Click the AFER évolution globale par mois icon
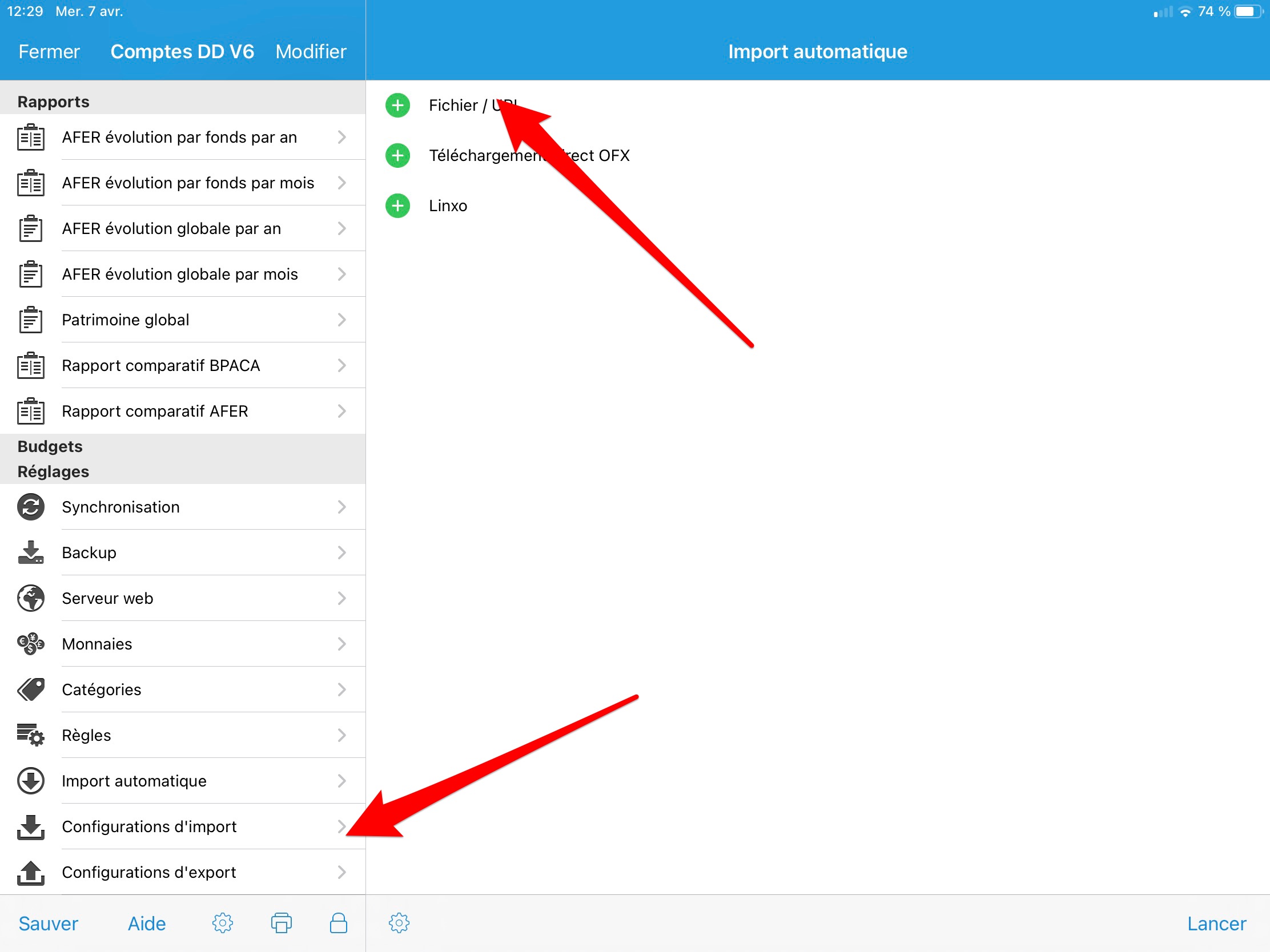The height and width of the screenshot is (952, 1270). tap(30, 275)
